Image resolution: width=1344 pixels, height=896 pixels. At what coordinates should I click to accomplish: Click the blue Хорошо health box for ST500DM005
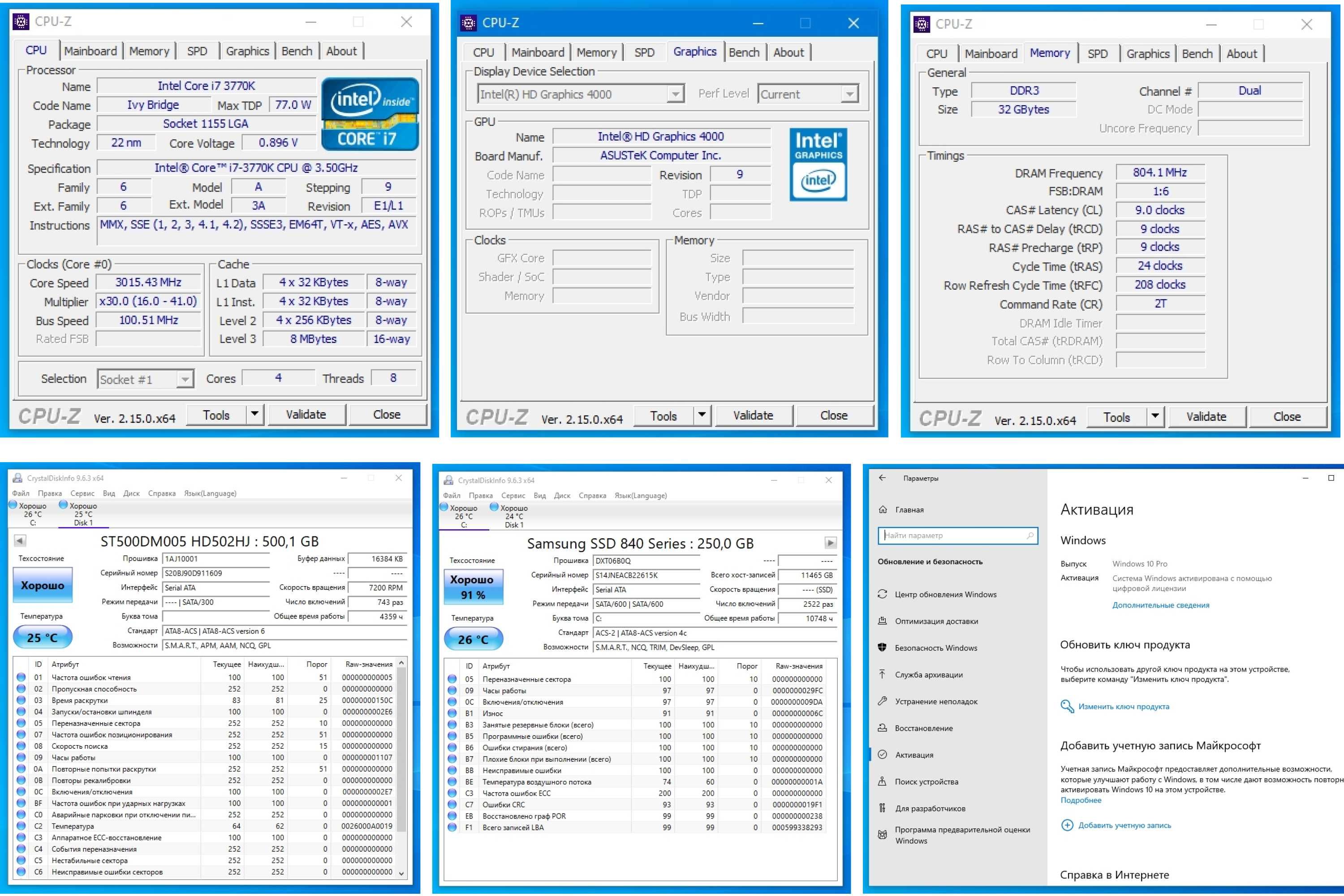pos(42,584)
